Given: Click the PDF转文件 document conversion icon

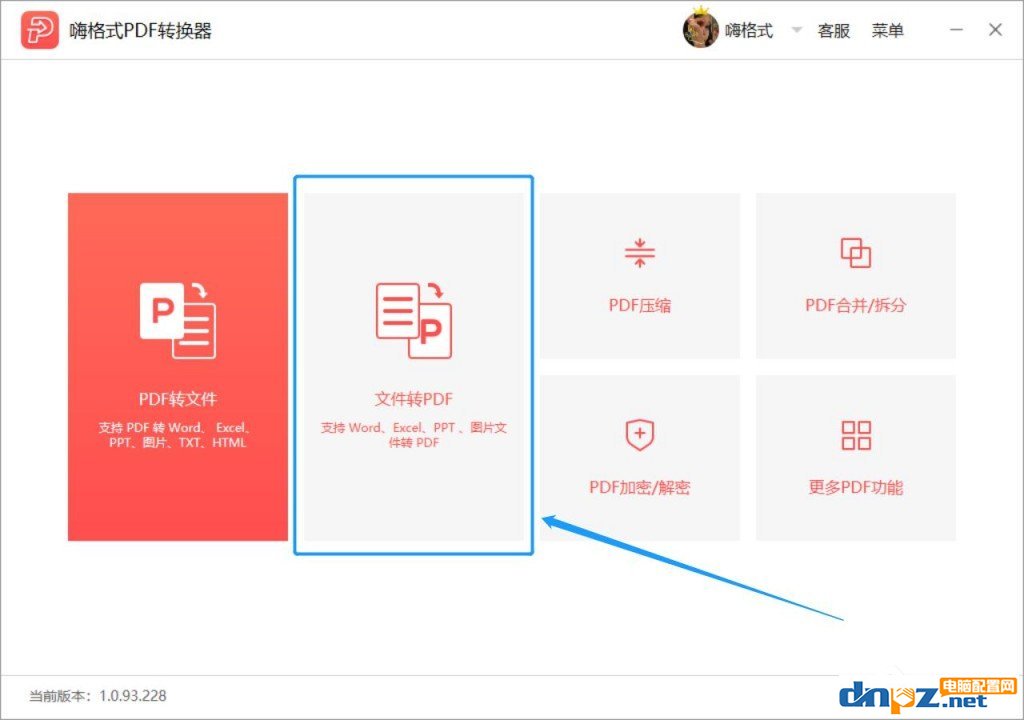Looking at the screenshot, I should [x=178, y=320].
